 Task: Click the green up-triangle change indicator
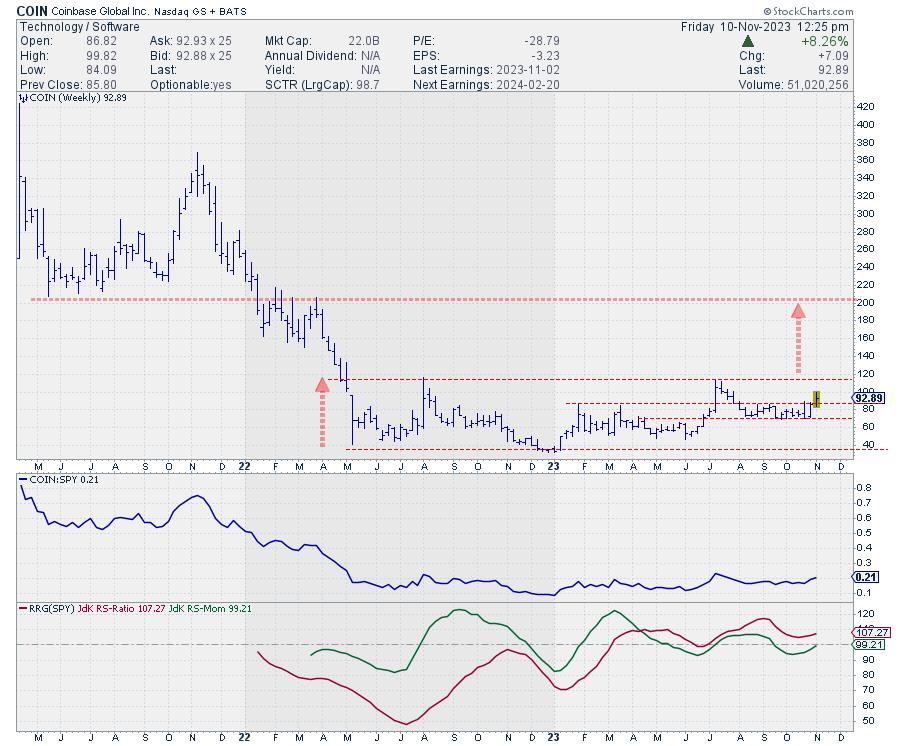748,42
